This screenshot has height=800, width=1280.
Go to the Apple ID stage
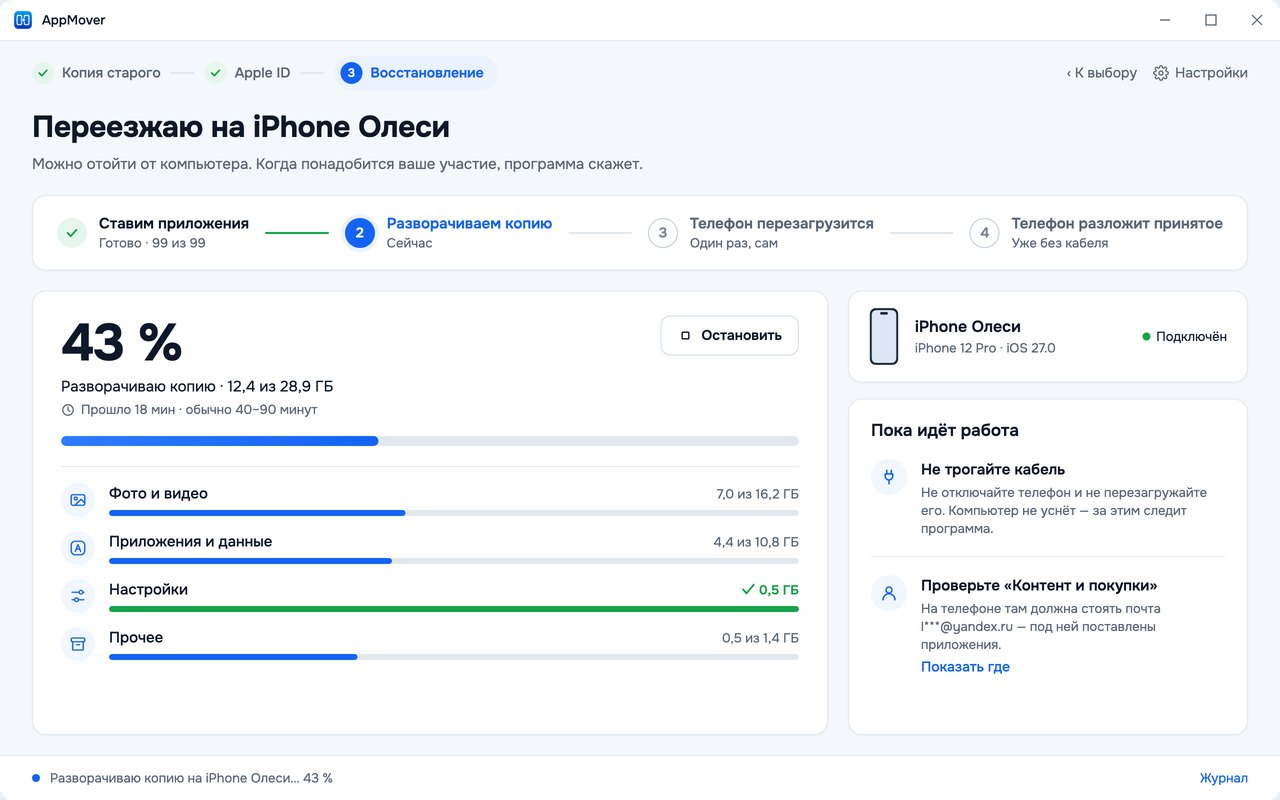click(x=248, y=73)
